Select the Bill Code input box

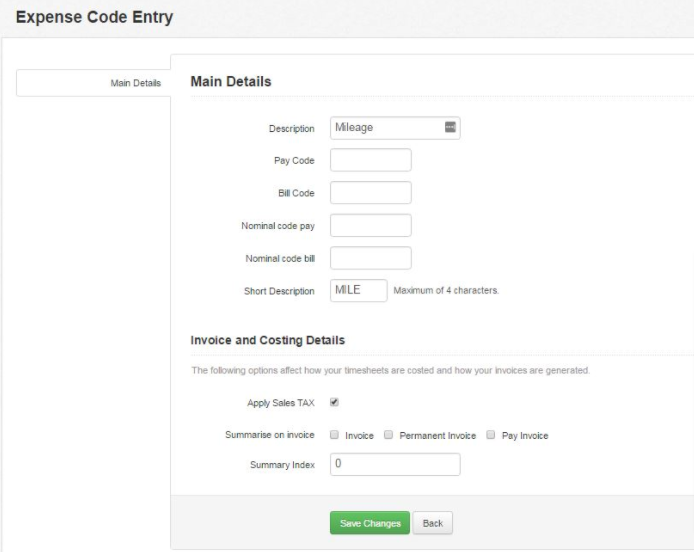(x=370, y=193)
